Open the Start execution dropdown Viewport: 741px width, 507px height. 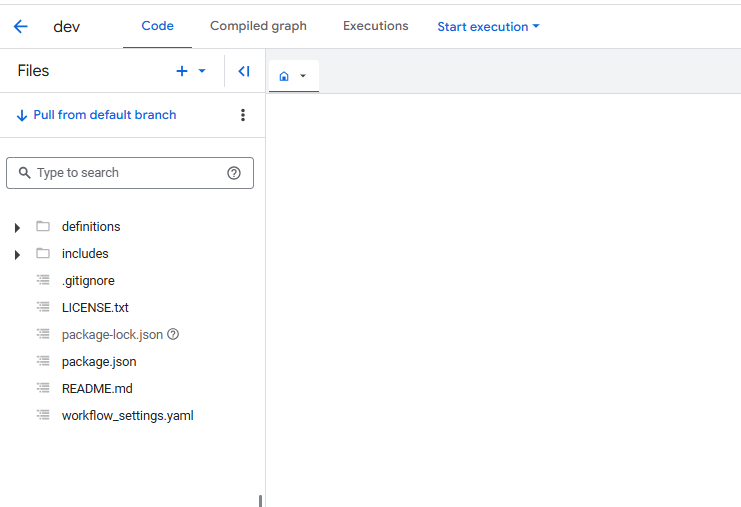[488, 27]
